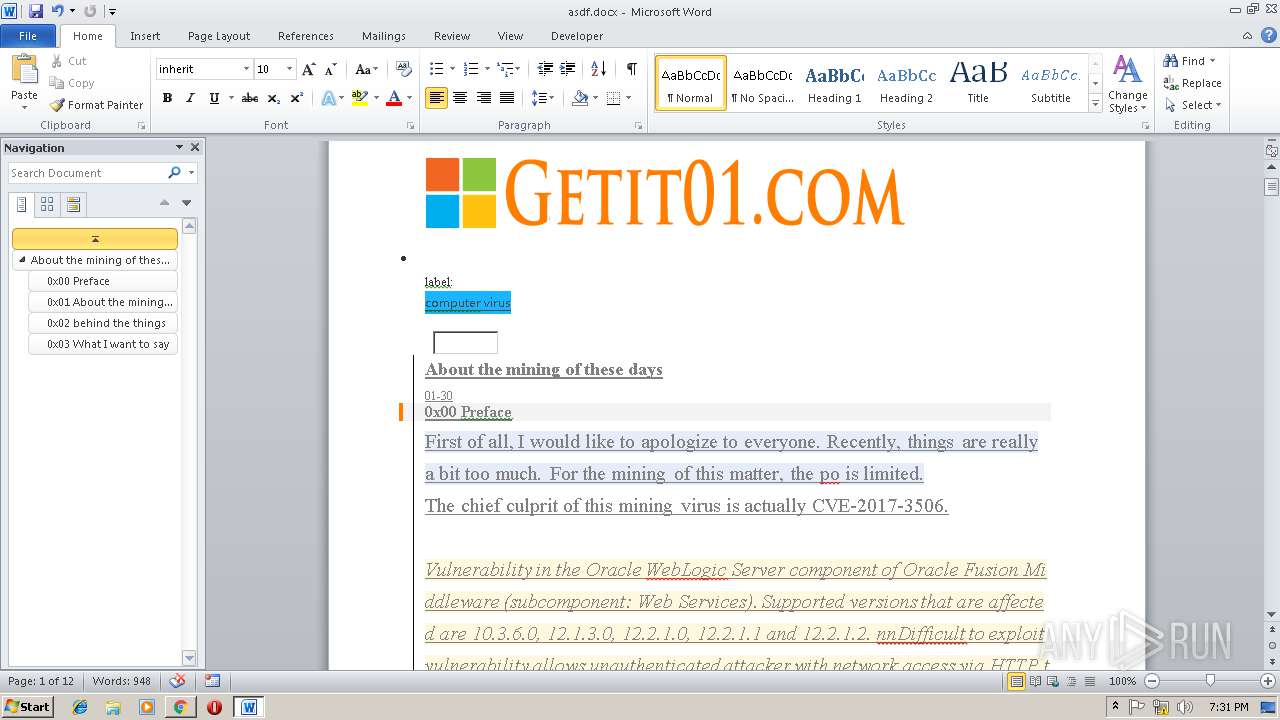1280x720 pixels.
Task: Click the Replace button
Action: tap(1192, 83)
